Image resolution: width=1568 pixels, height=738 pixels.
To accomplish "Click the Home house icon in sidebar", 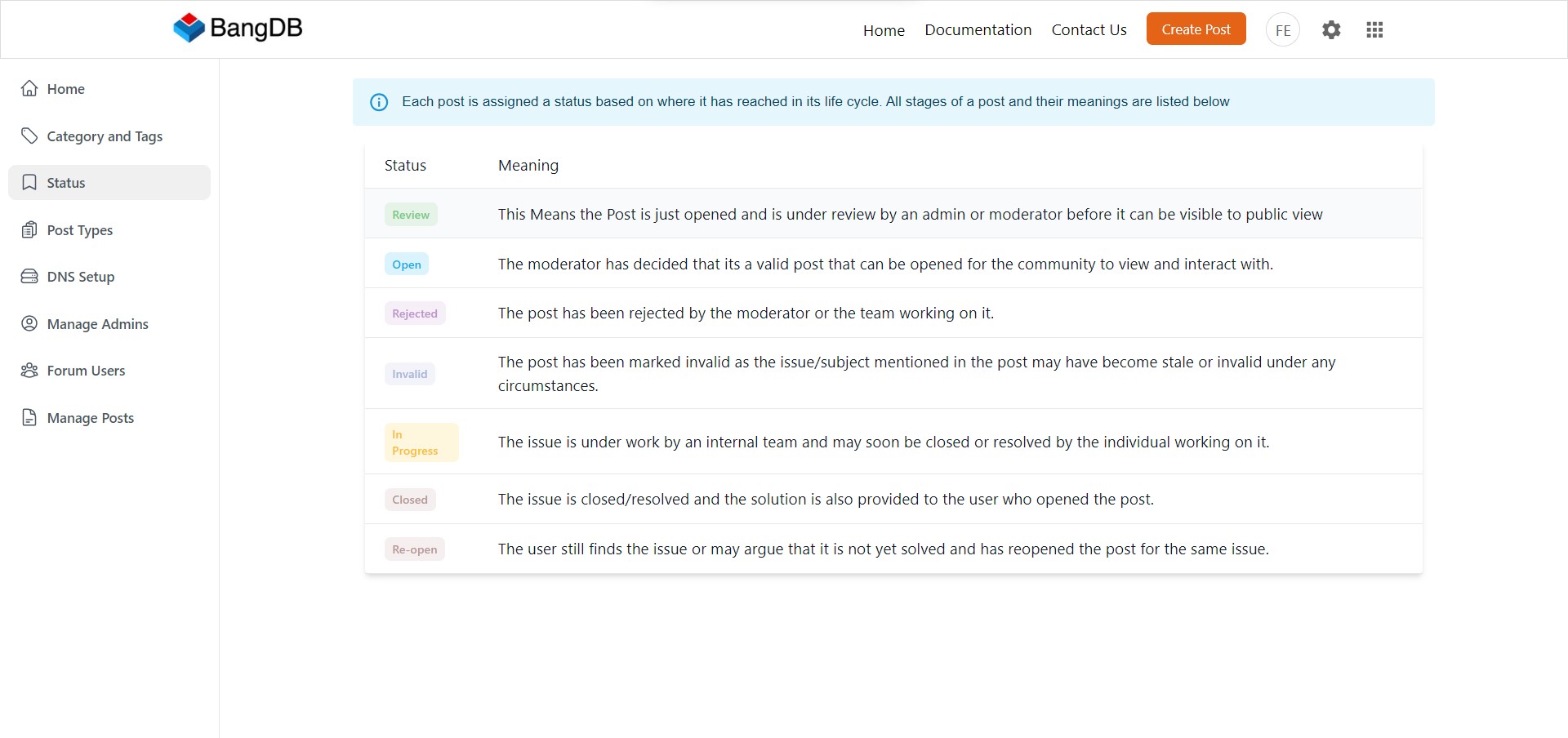I will click(x=29, y=88).
